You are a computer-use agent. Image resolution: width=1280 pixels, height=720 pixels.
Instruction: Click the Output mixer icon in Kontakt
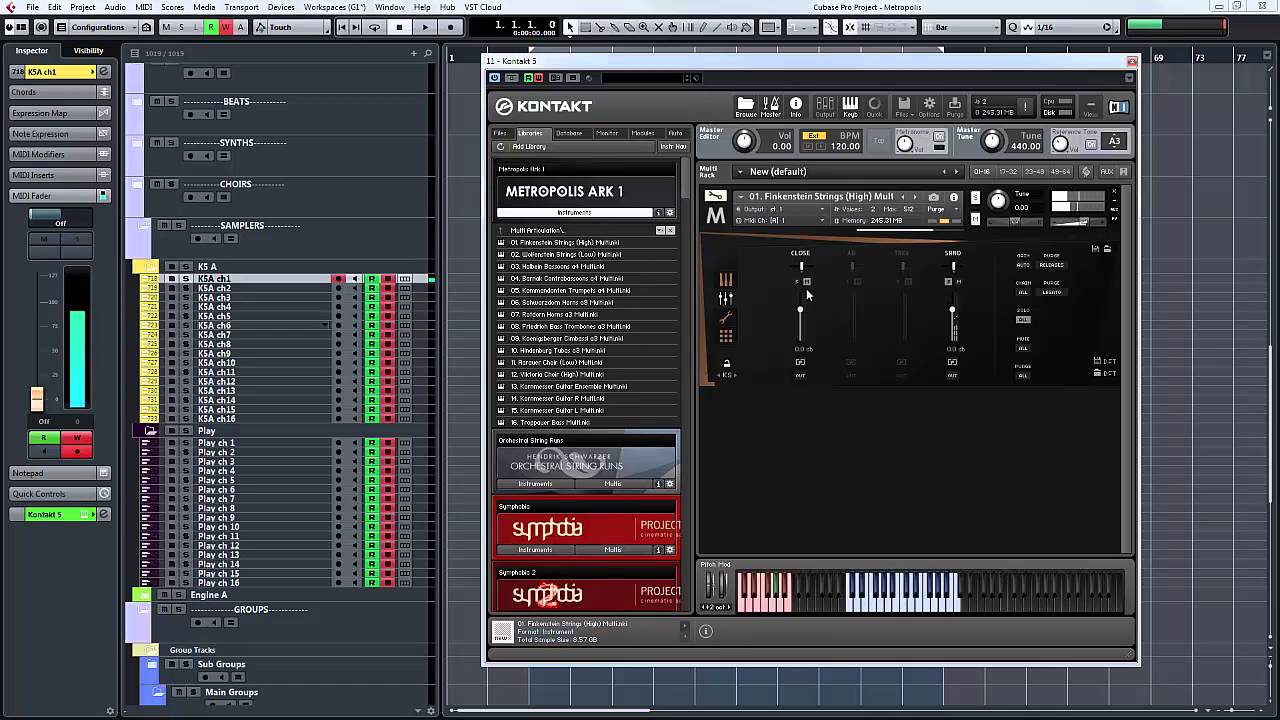825,106
